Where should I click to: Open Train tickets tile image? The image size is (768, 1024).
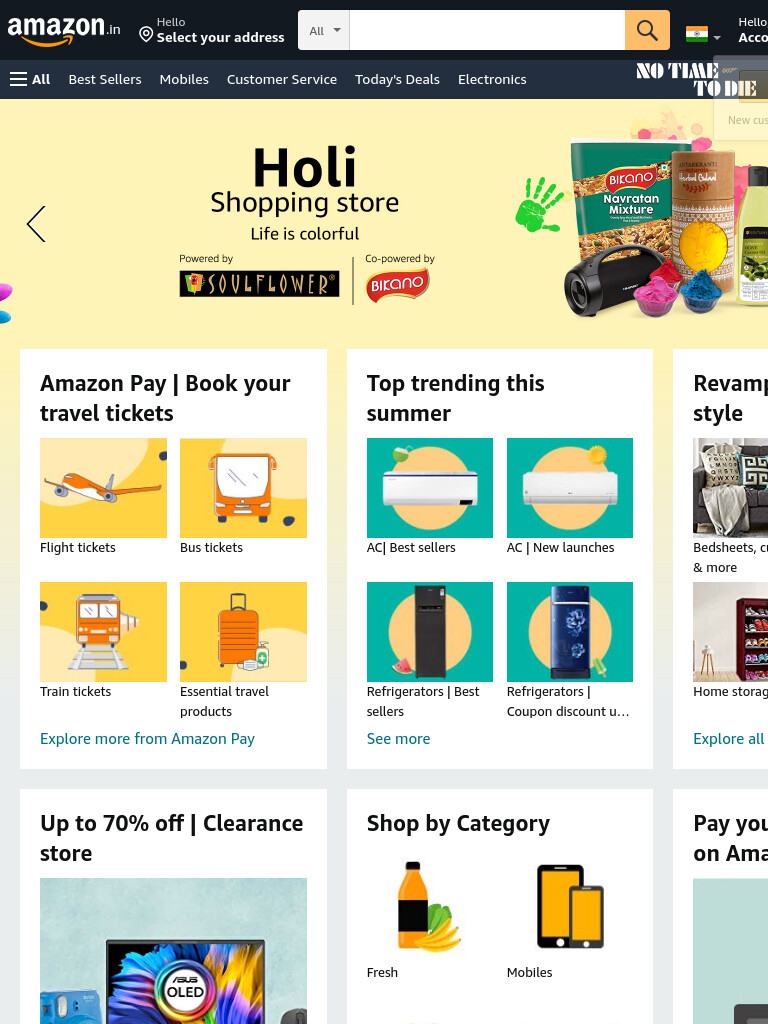click(103, 632)
